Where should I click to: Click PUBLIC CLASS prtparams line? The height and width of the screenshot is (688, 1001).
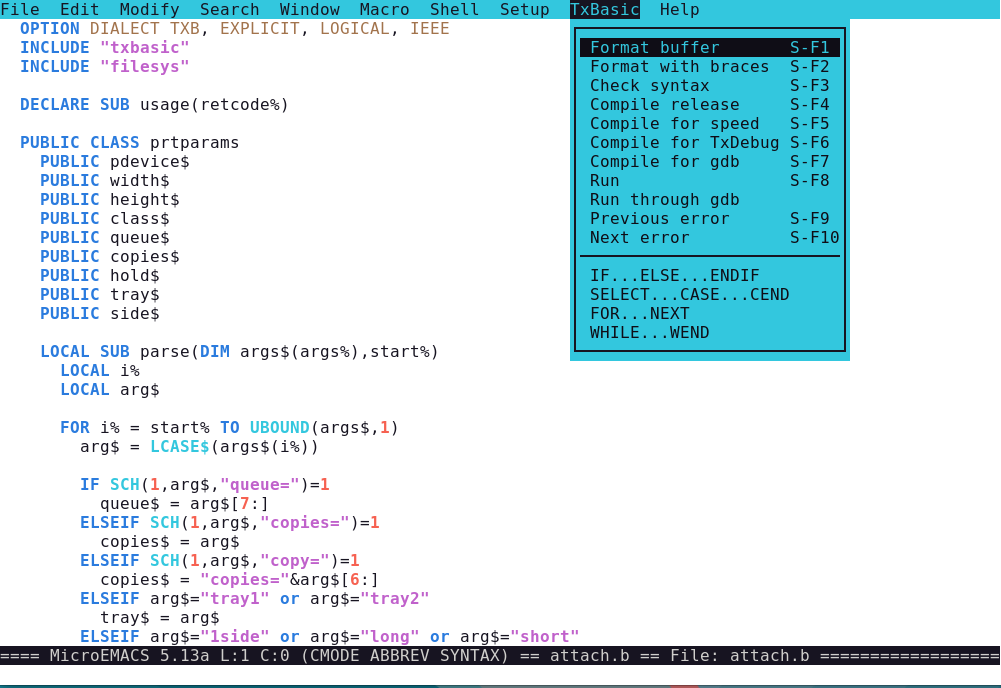pos(129,142)
